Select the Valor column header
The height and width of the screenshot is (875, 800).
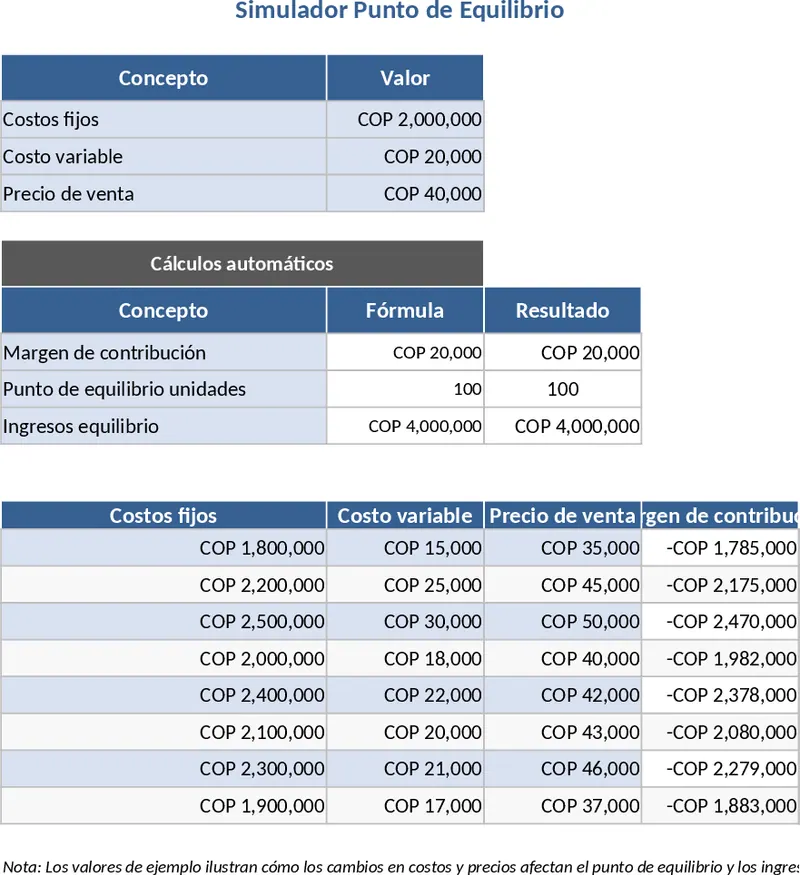pyautogui.click(x=405, y=78)
